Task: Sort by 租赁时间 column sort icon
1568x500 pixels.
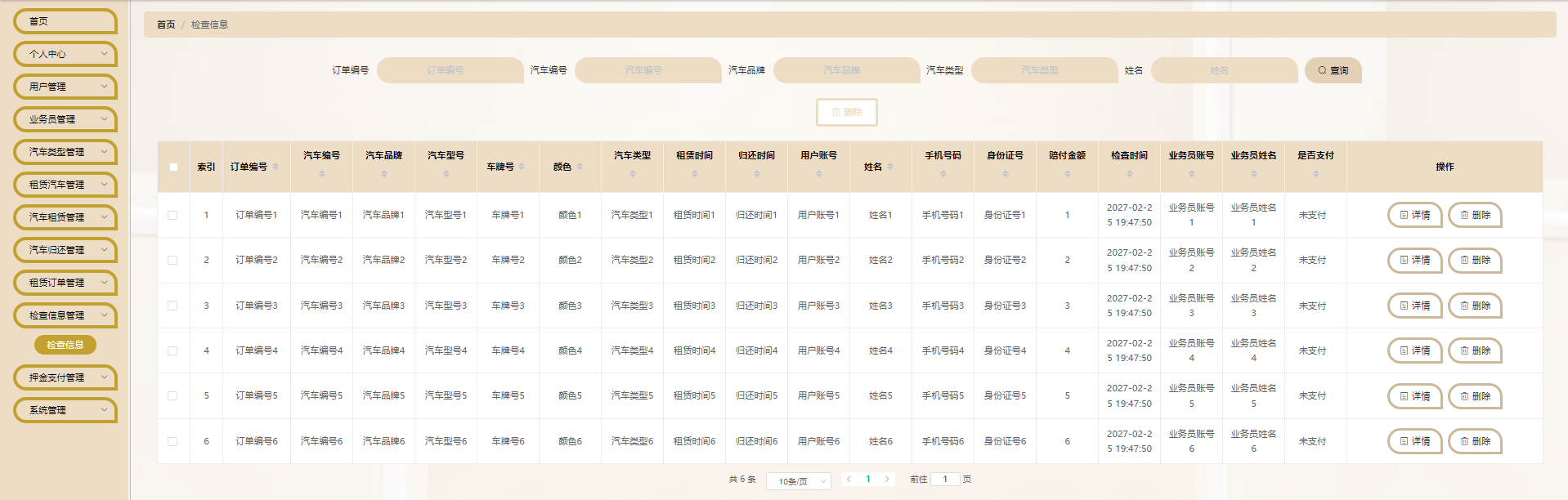Action: (695, 173)
